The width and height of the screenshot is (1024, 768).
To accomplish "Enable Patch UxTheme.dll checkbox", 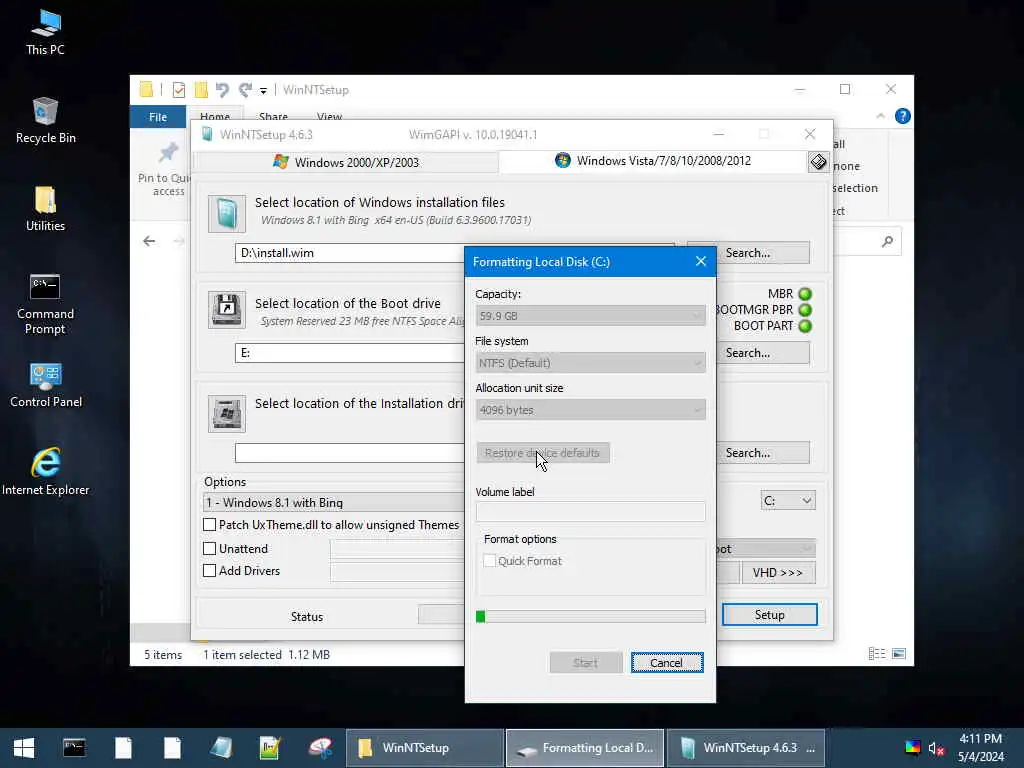I will [x=210, y=524].
